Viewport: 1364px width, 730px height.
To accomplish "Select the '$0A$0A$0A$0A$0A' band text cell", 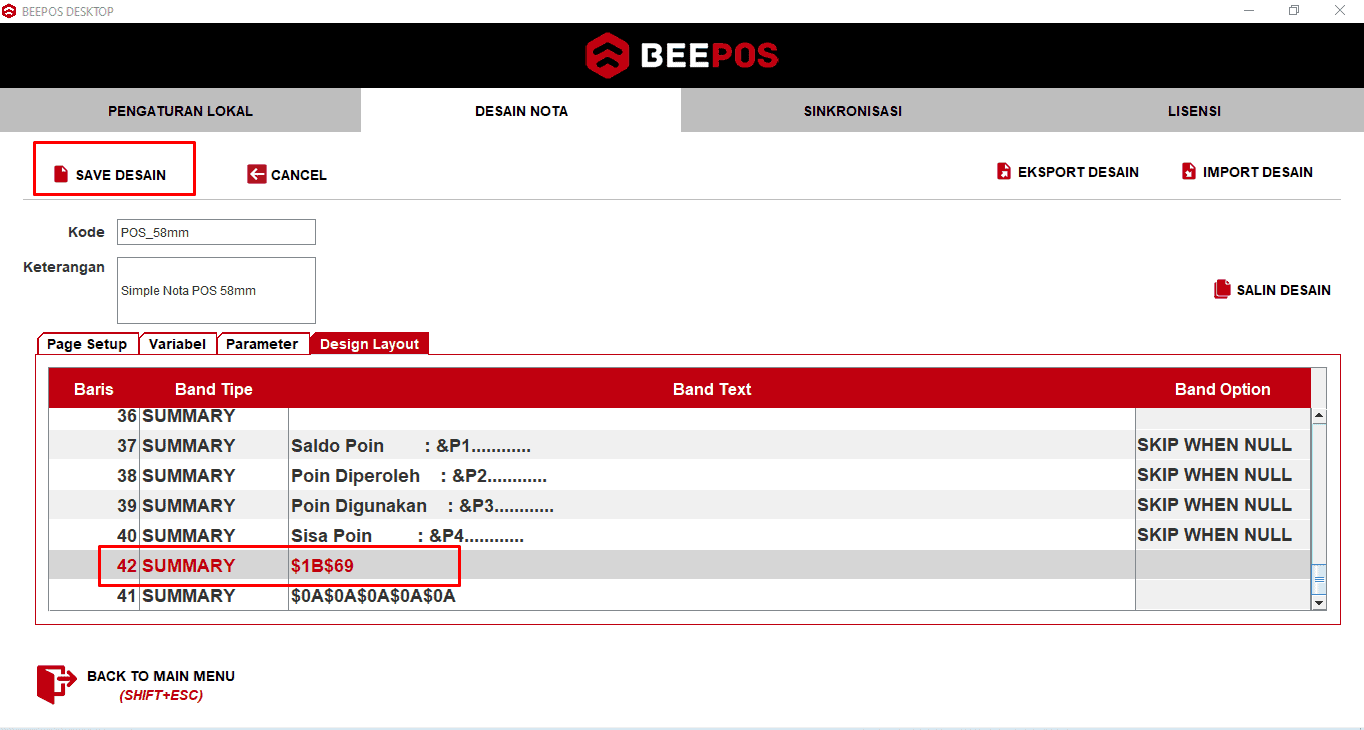I will (712, 596).
